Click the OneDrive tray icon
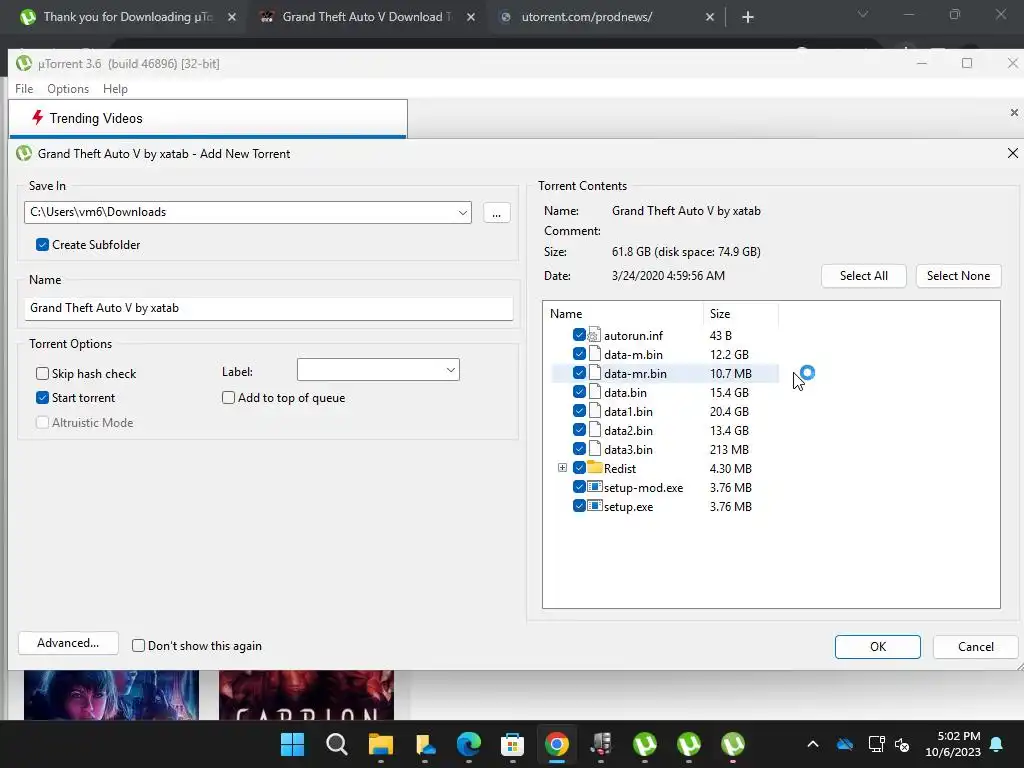The width and height of the screenshot is (1024, 768). (844, 744)
